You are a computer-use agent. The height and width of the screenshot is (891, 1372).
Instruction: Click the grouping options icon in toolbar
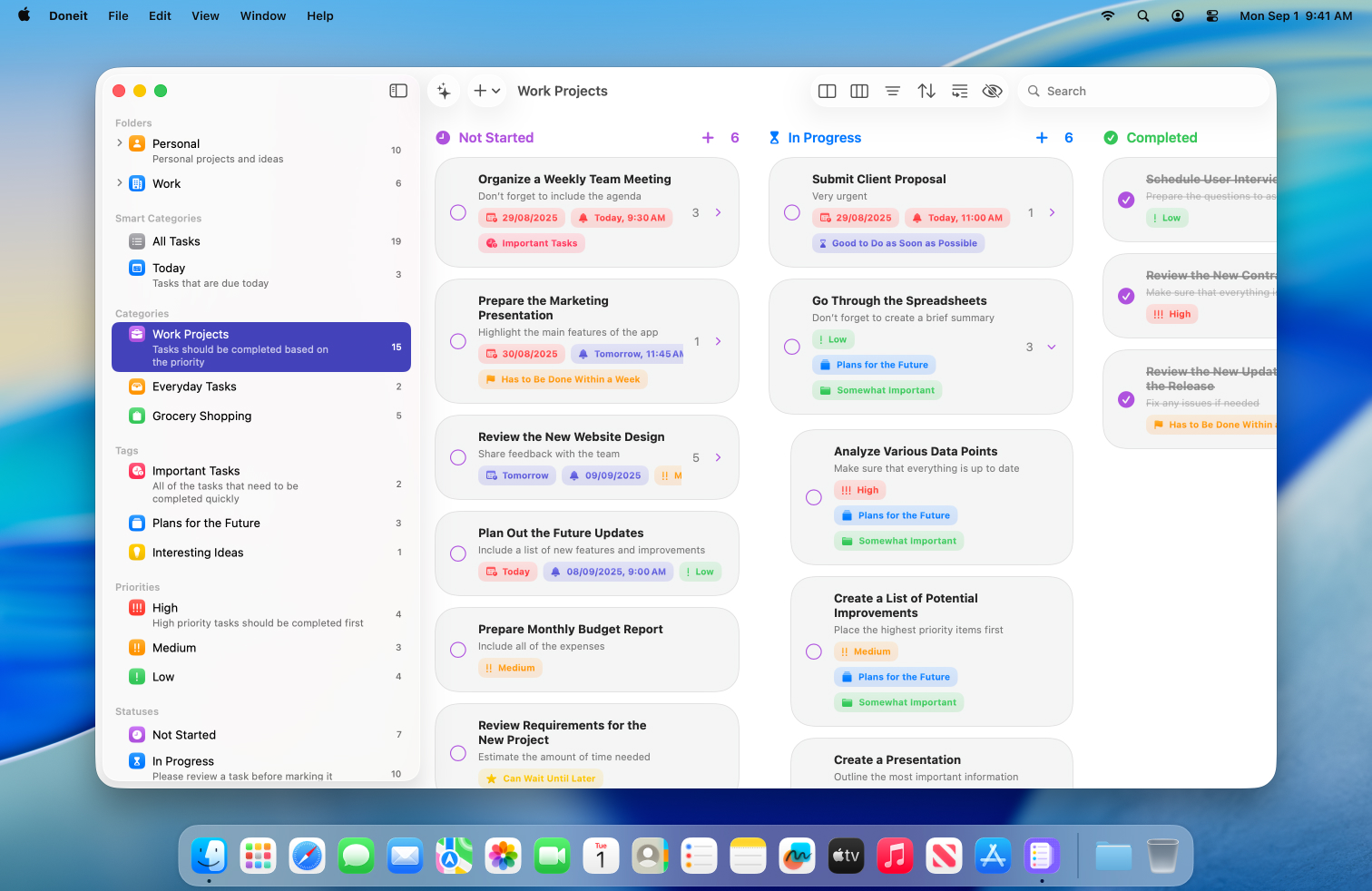(959, 91)
